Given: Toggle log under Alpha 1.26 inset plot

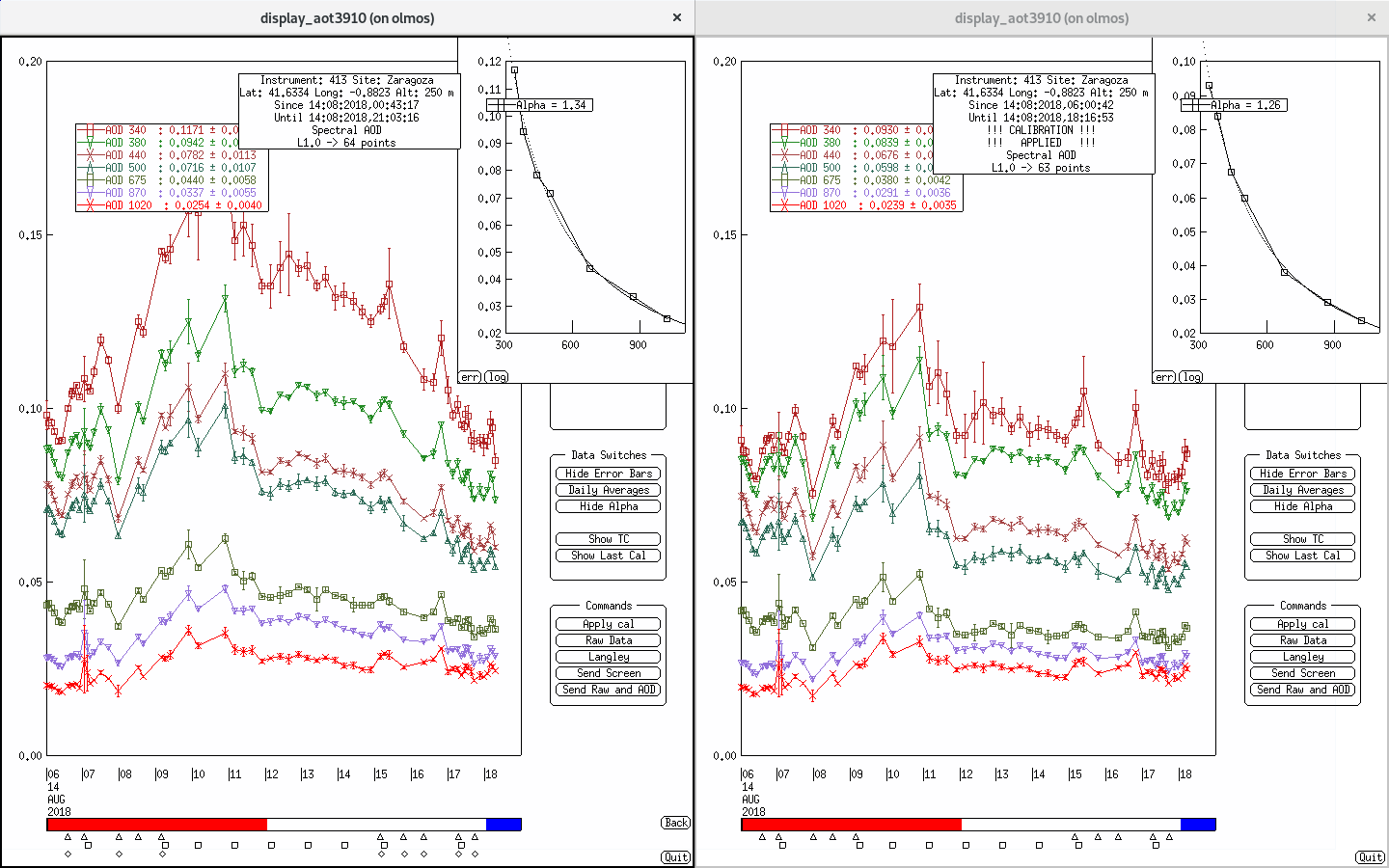Looking at the screenshot, I should pos(1191,377).
